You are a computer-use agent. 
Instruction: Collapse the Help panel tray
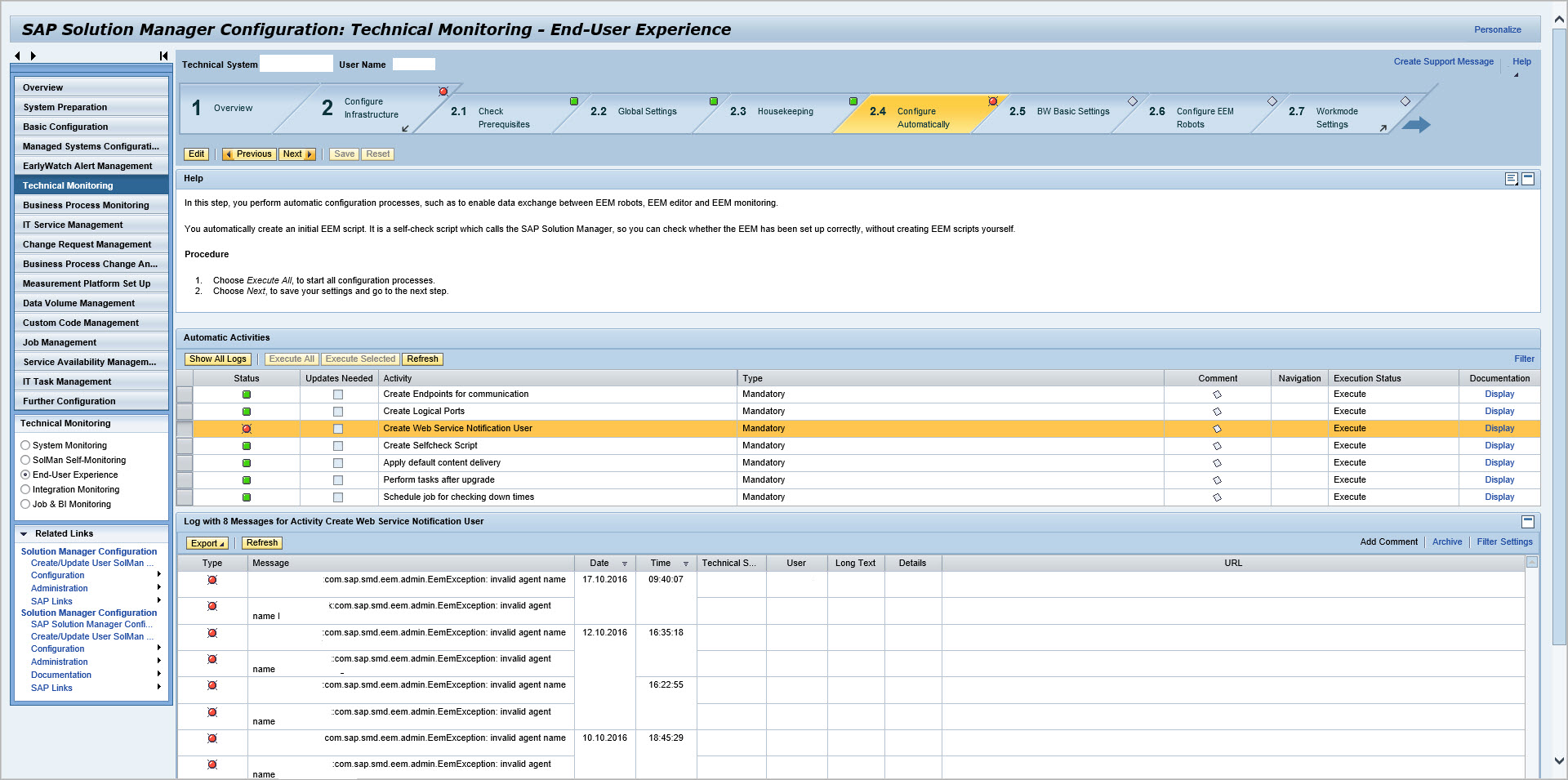[x=1528, y=178]
